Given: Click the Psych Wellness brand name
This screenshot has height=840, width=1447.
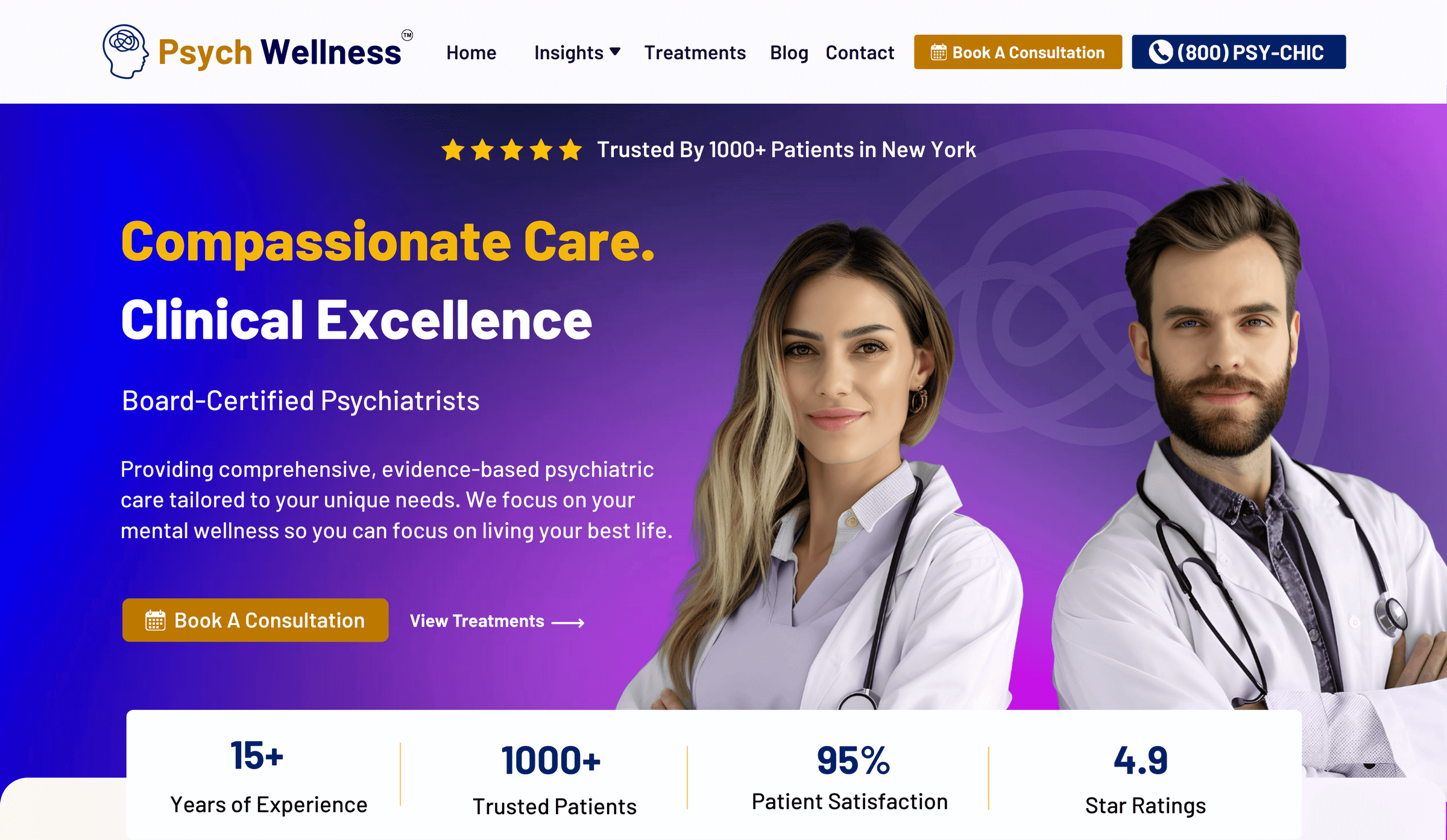Looking at the screenshot, I should click(279, 52).
